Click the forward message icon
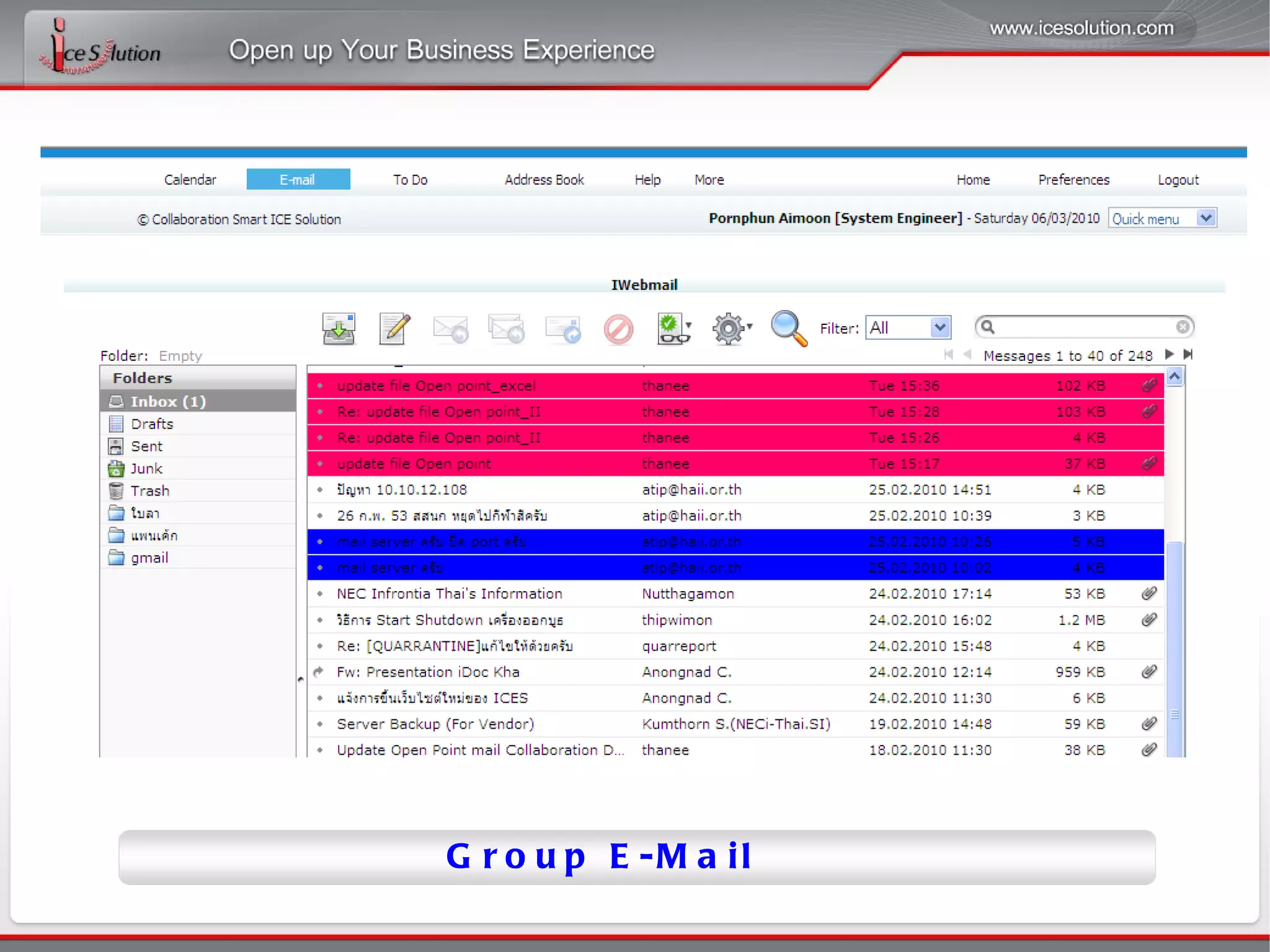The height and width of the screenshot is (952, 1270). (x=563, y=328)
